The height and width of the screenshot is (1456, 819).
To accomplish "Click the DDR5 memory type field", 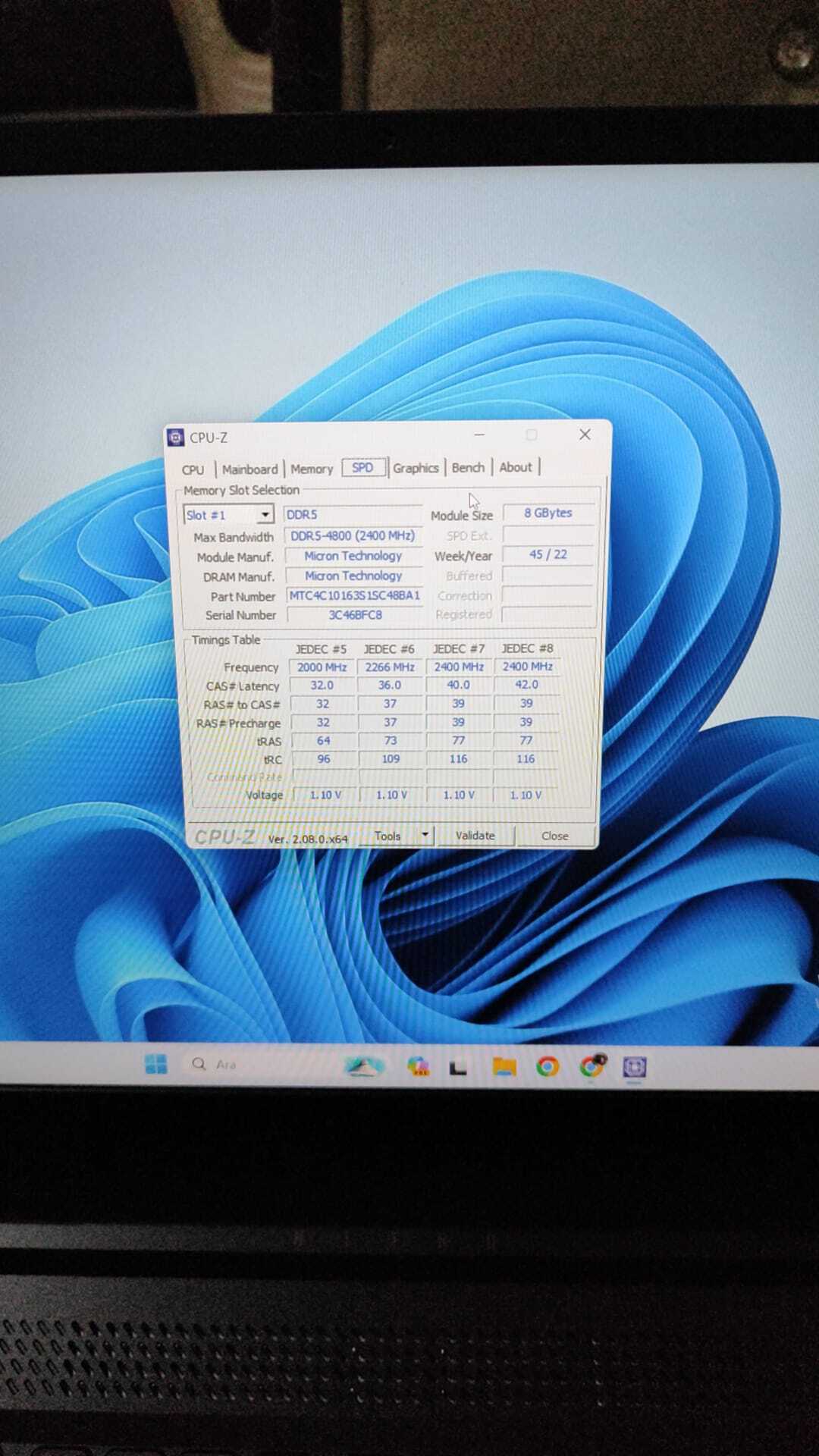I will pyautogui.click(x=353, y=514).
